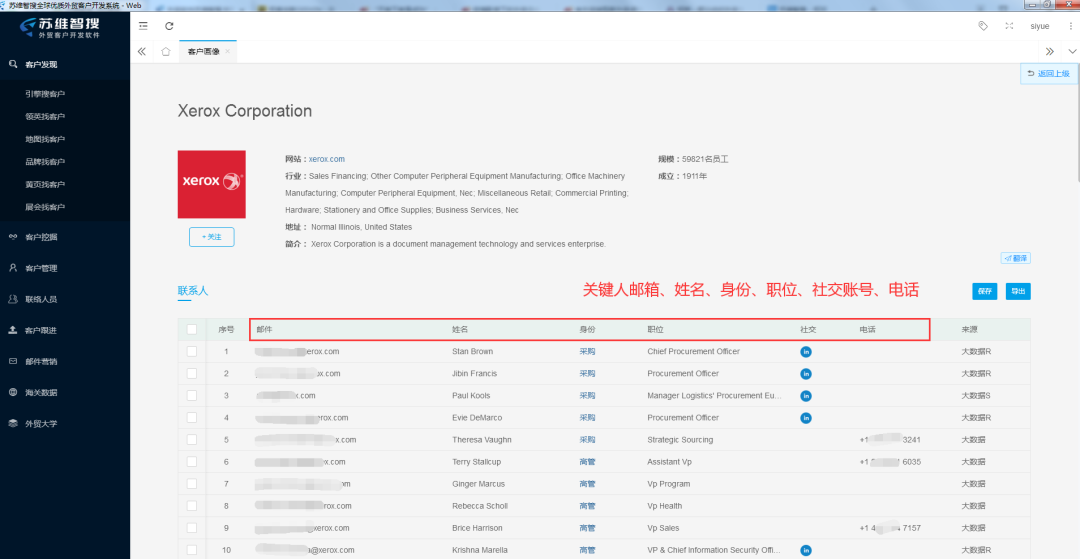Open LinkedIn icon for Krishna Marella

(x=805, y=550)
